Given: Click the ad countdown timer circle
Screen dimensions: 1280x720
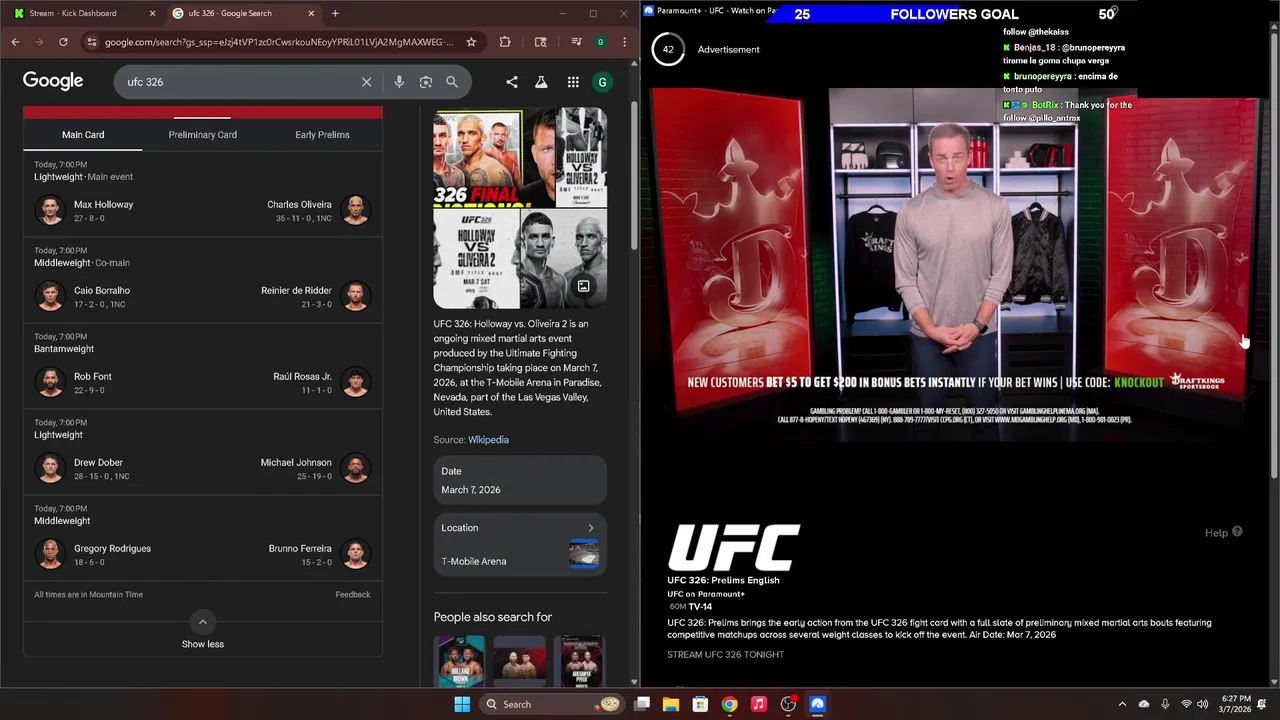Looking at the screenshot, I should 668,49.
